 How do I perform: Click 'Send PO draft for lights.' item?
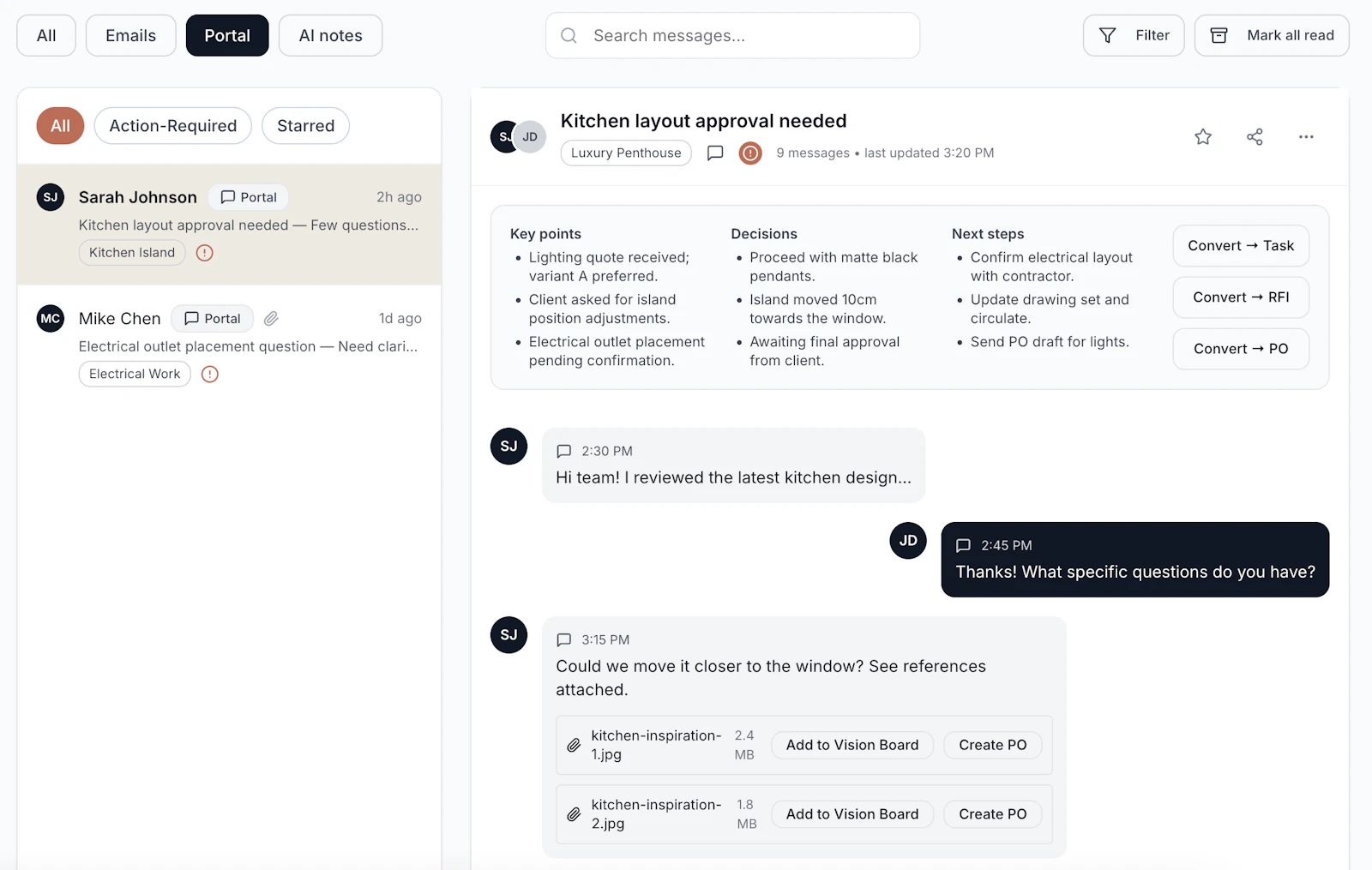(x=1050, y=342)
